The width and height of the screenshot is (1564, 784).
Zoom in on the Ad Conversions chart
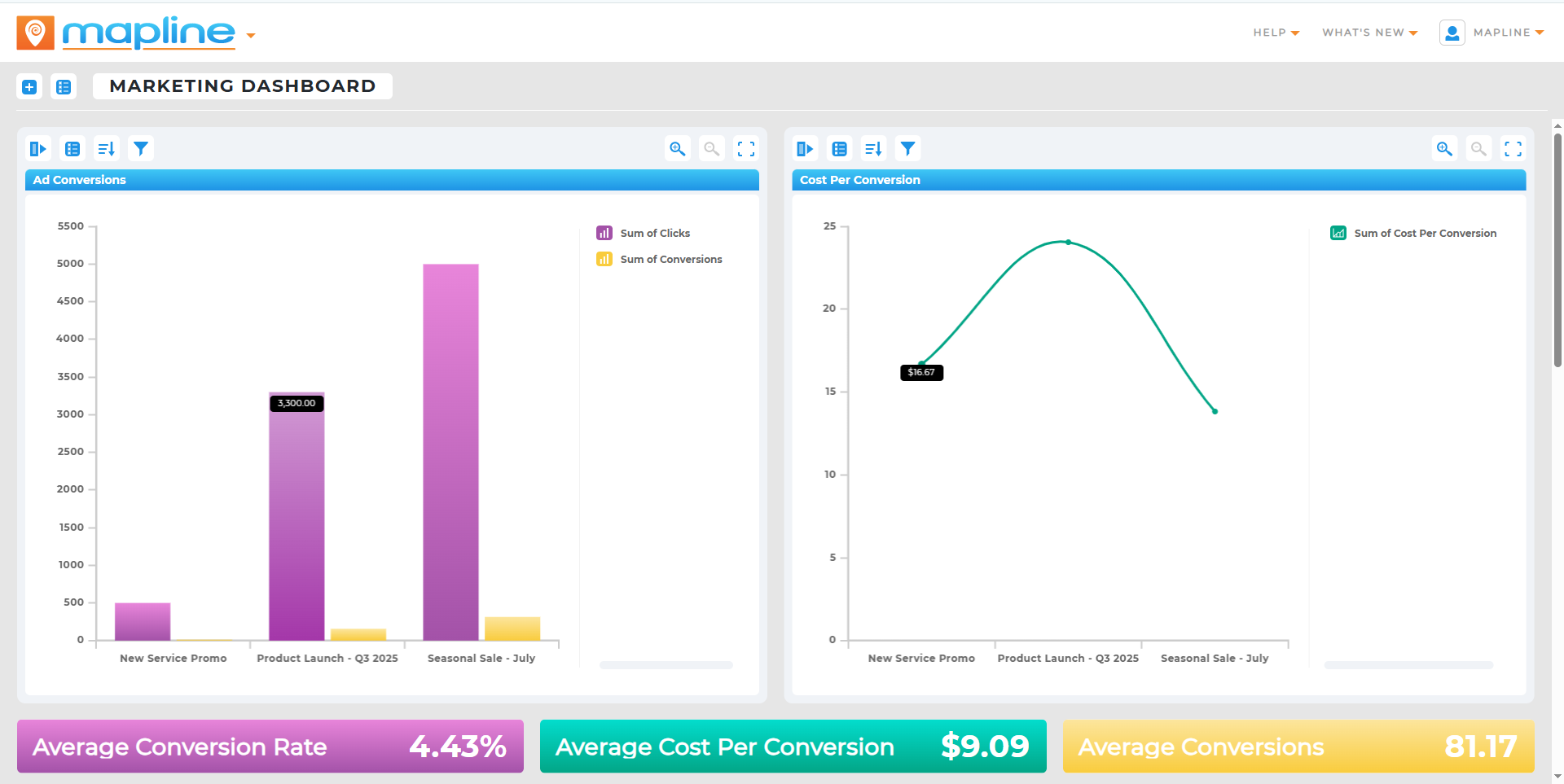click(677, 149)
